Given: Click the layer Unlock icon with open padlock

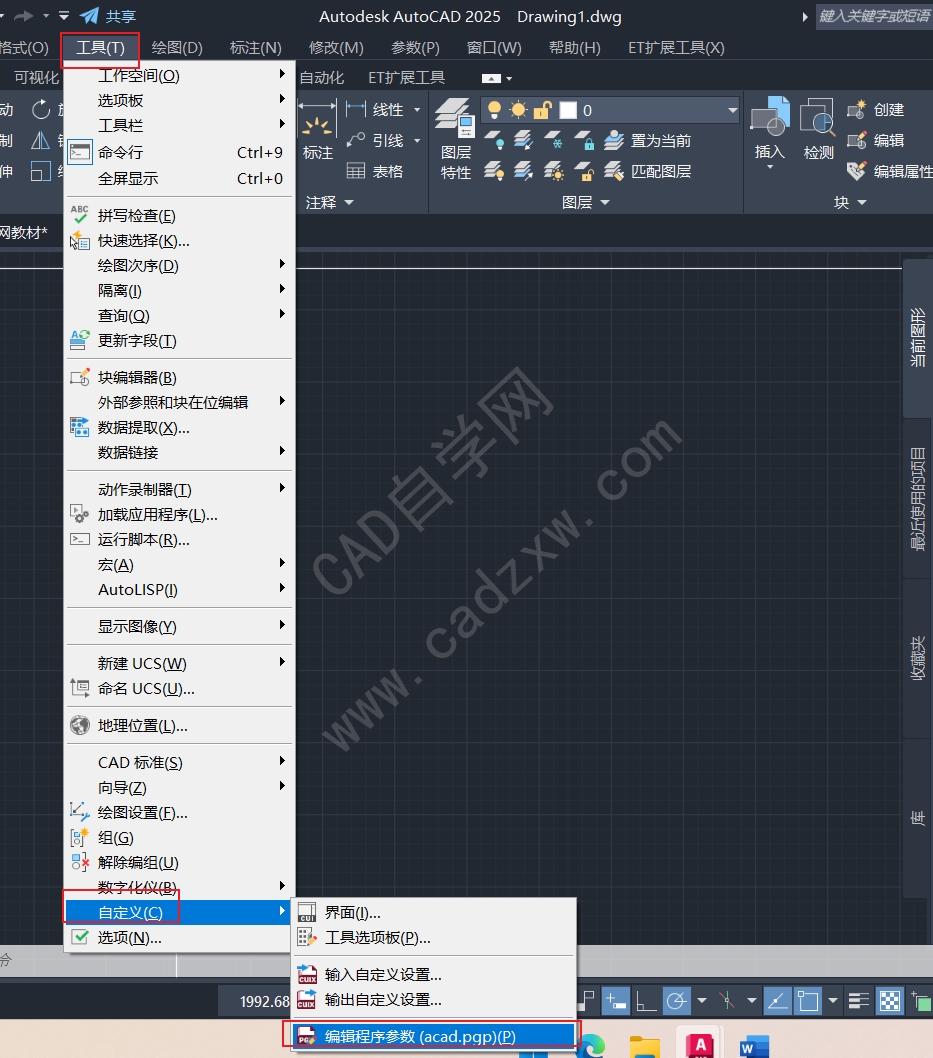Looking at the screenshot, I should click(x=584, y=171).
